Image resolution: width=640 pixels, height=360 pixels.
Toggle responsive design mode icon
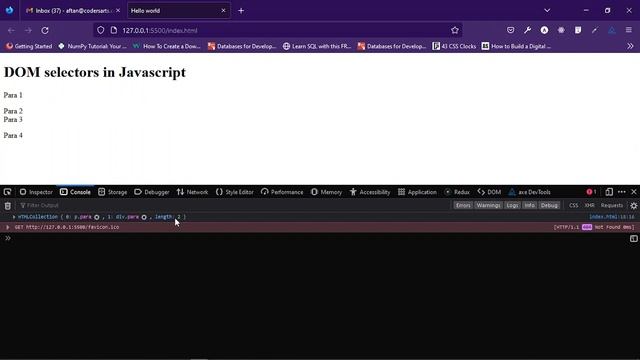(609, 192)
